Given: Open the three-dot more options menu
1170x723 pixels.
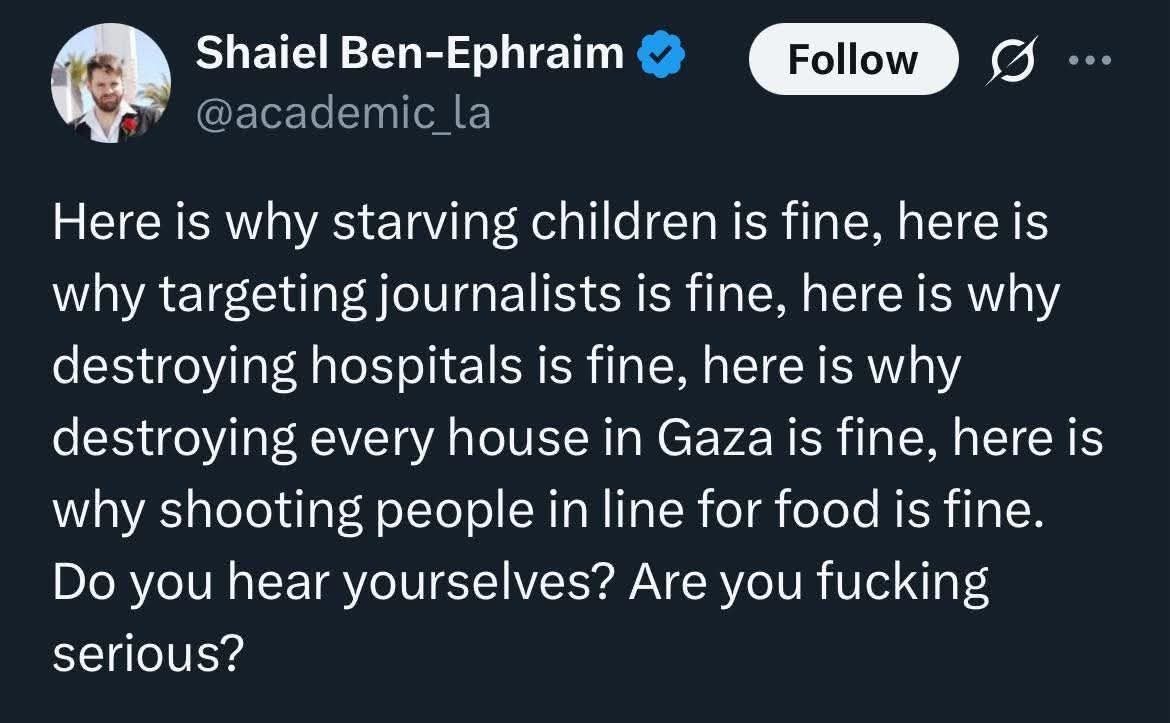Looking at the screenshot, I should point(1089,60).
